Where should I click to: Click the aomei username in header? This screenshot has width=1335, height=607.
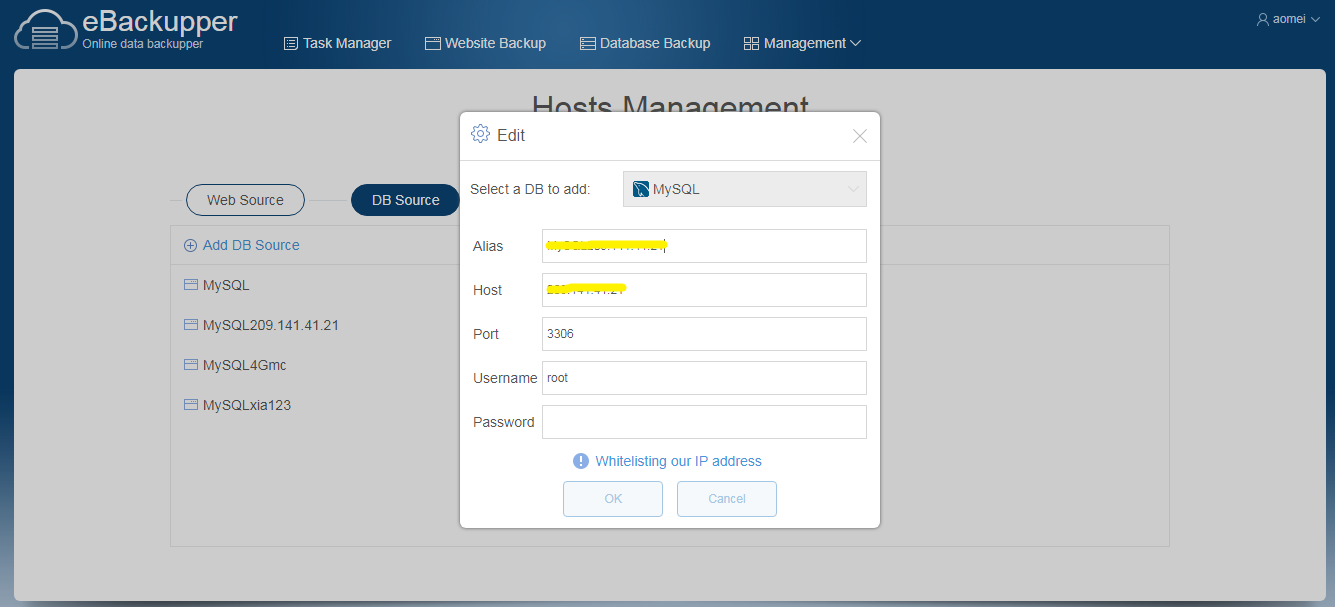click(1289, 19)
